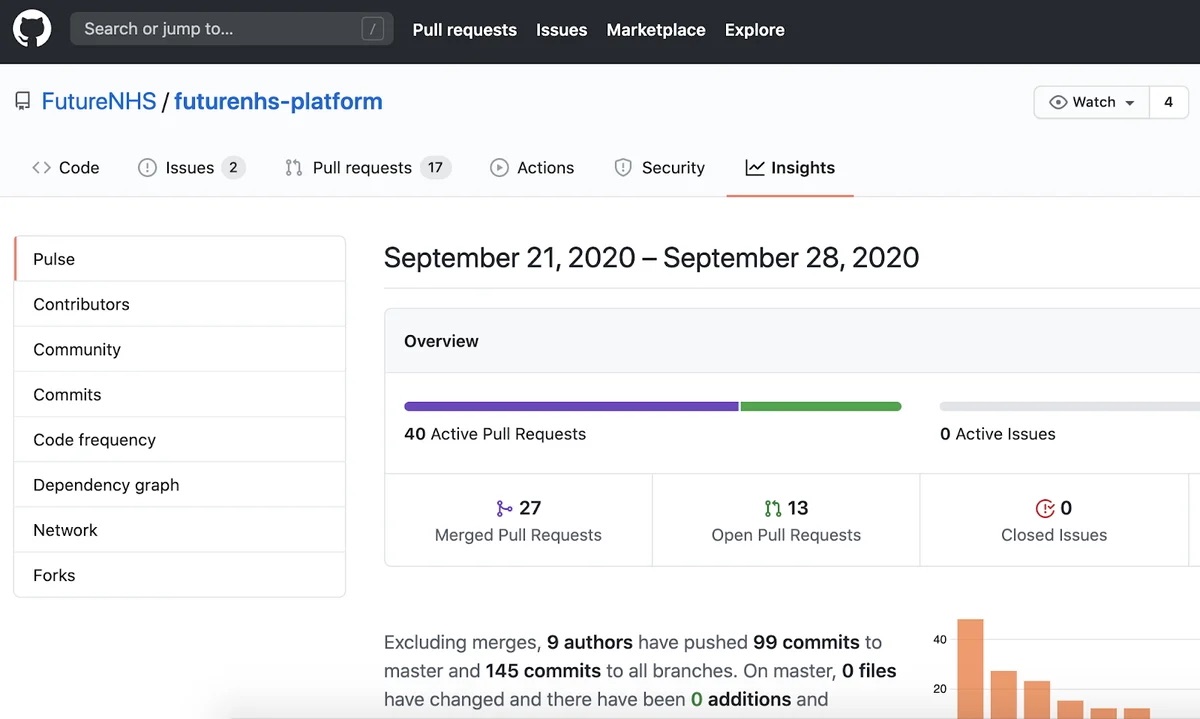This screenshot has width=1200, height=719.
Task: Click the grey active issues bar
Action: tap(1070, 406)
